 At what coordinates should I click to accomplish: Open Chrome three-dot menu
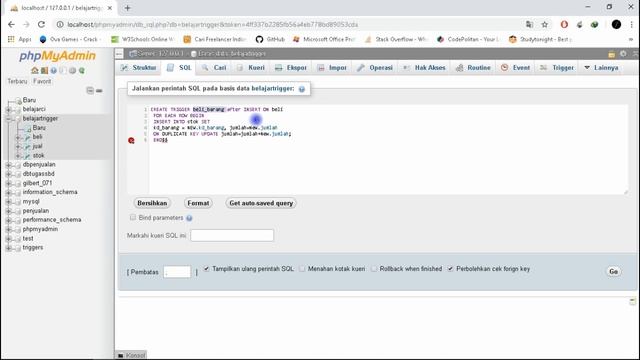coord(631,24)
